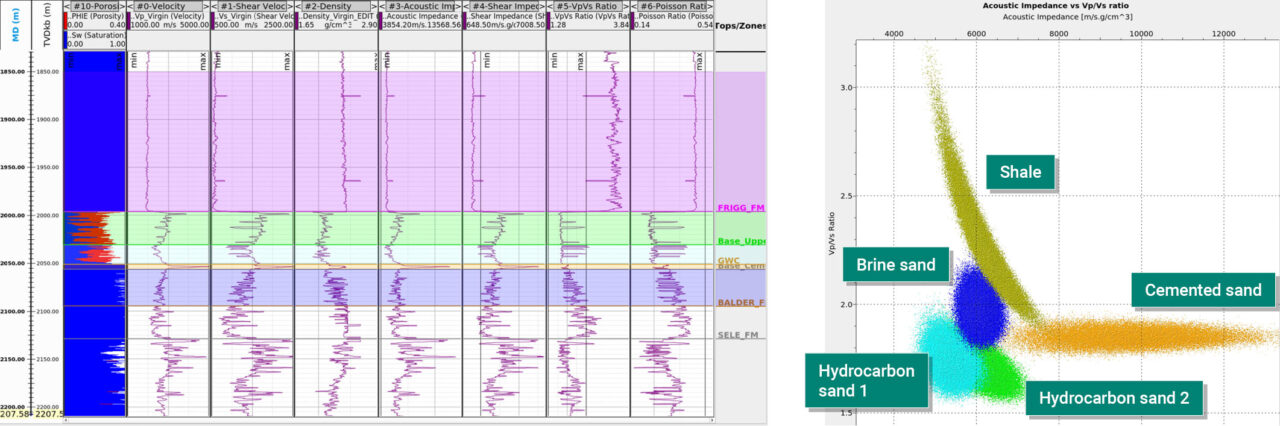This screenshot has width=1280, height=426.
Task: Click left arrow of #10-Porosity track header
Action: (x=67, y=6)
